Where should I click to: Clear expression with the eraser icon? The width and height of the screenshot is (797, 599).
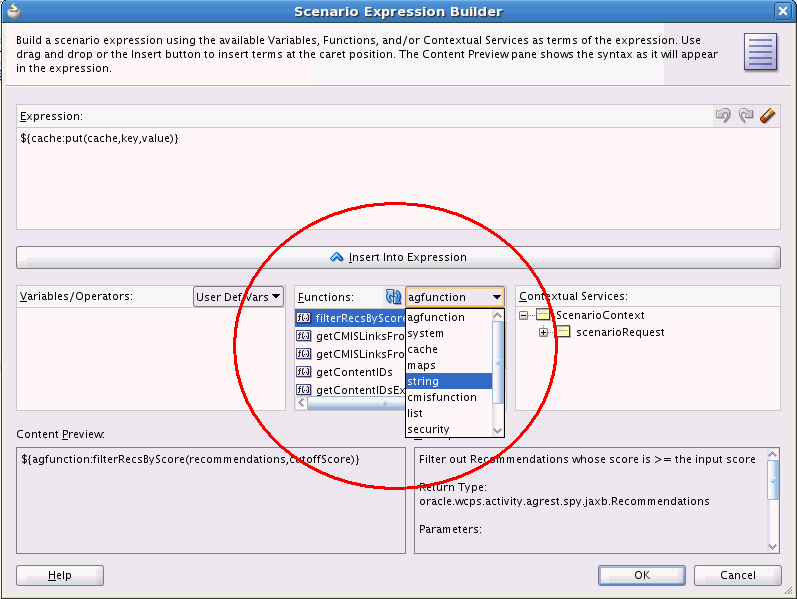[768, 115]
